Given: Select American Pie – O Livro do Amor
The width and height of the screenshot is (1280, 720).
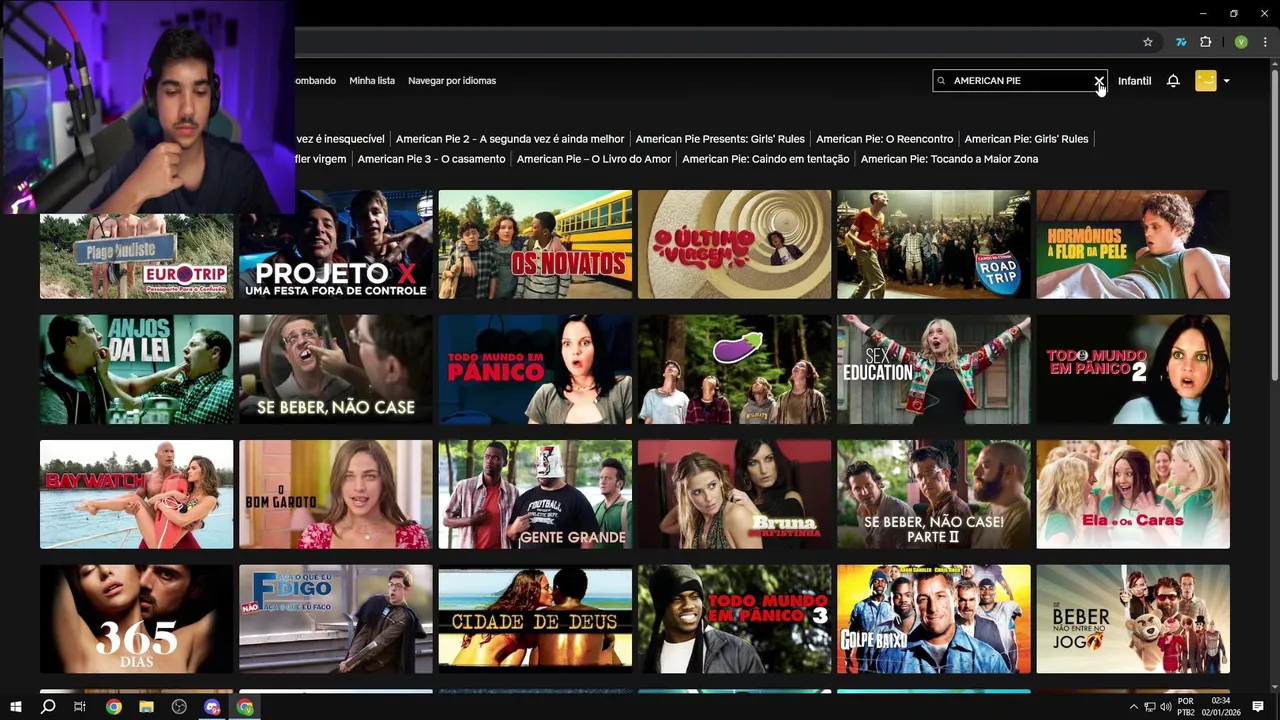Looking at the screenshot, I should [x=594, y=159].
